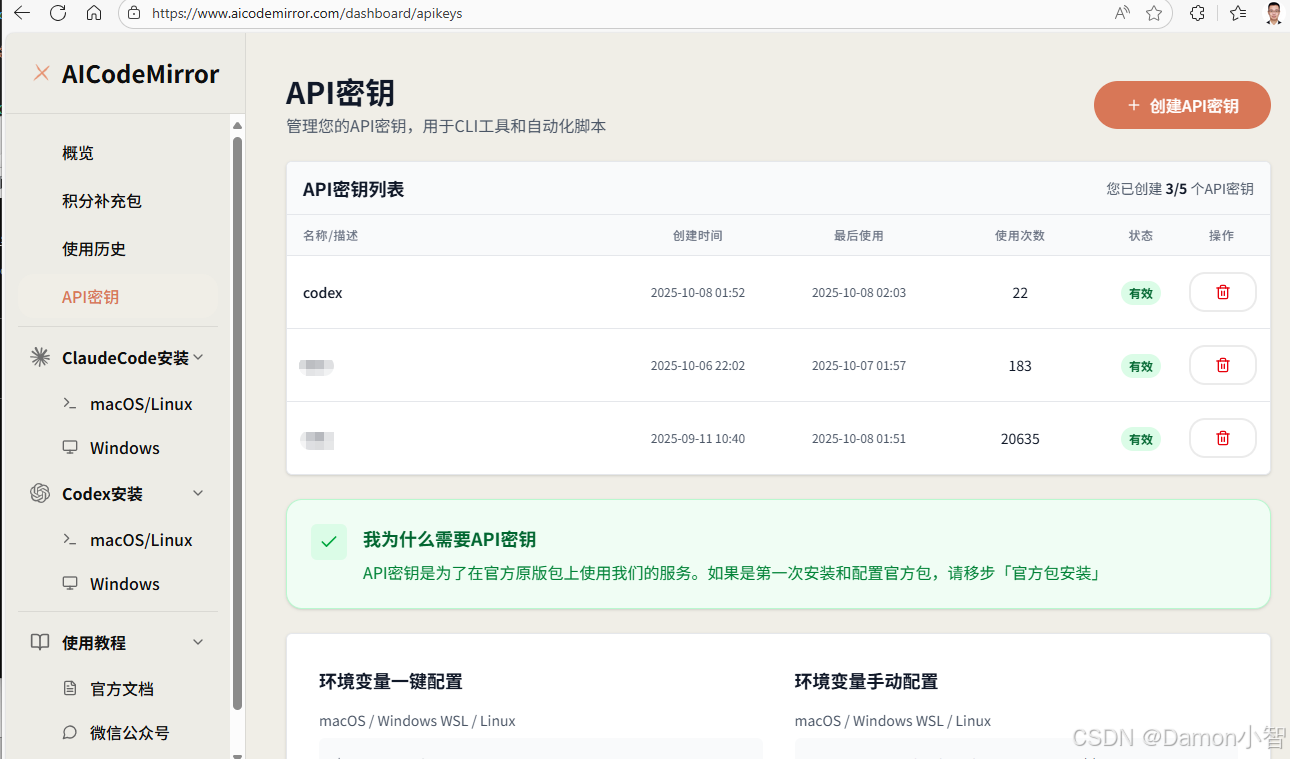Image resolution: width=1290 pixels, height=759 pixels.
Task: Click last used time 2025-10-08 01:51
Action: click(859, 439)
